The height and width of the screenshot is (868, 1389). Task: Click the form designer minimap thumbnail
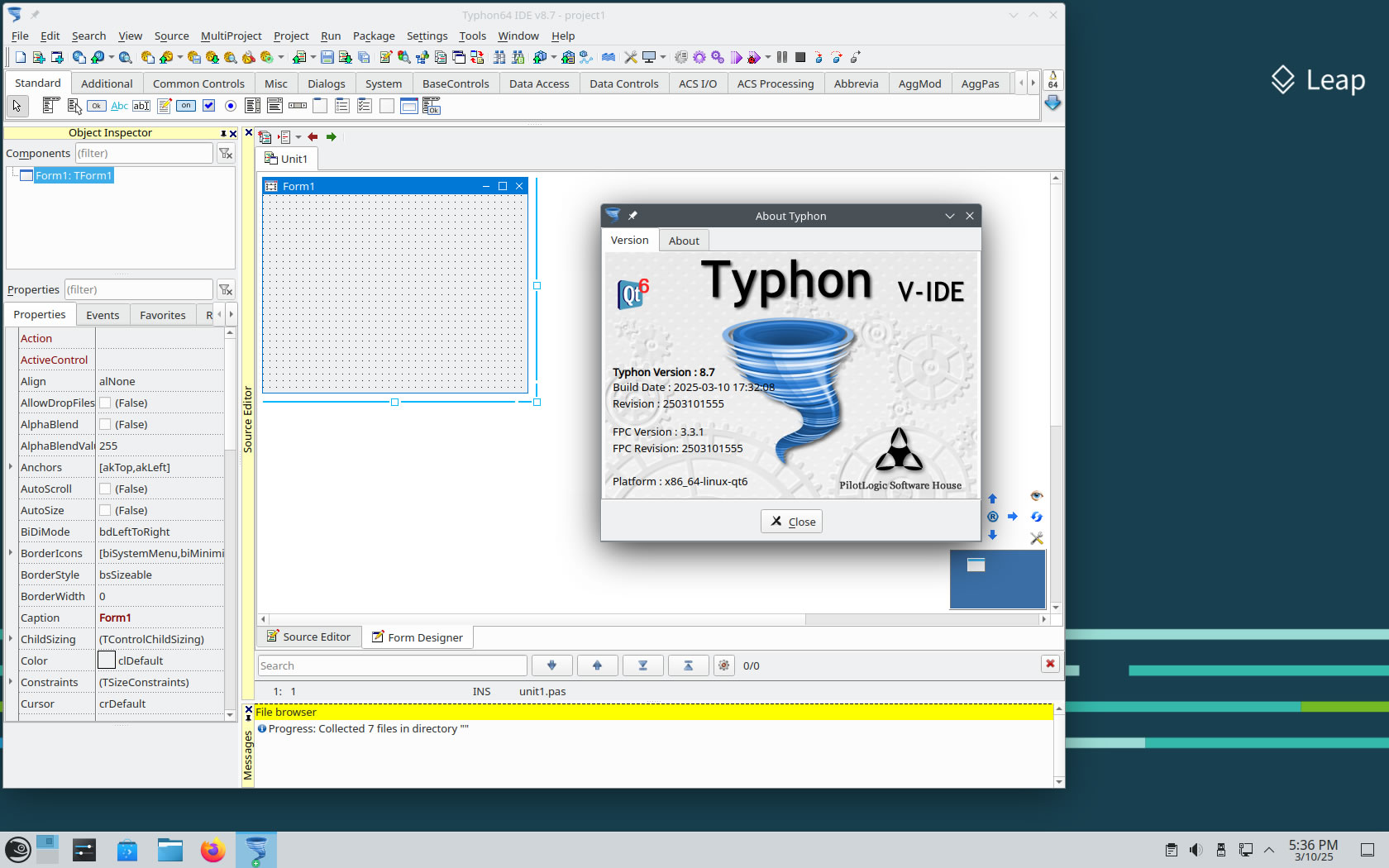(997, 579)
